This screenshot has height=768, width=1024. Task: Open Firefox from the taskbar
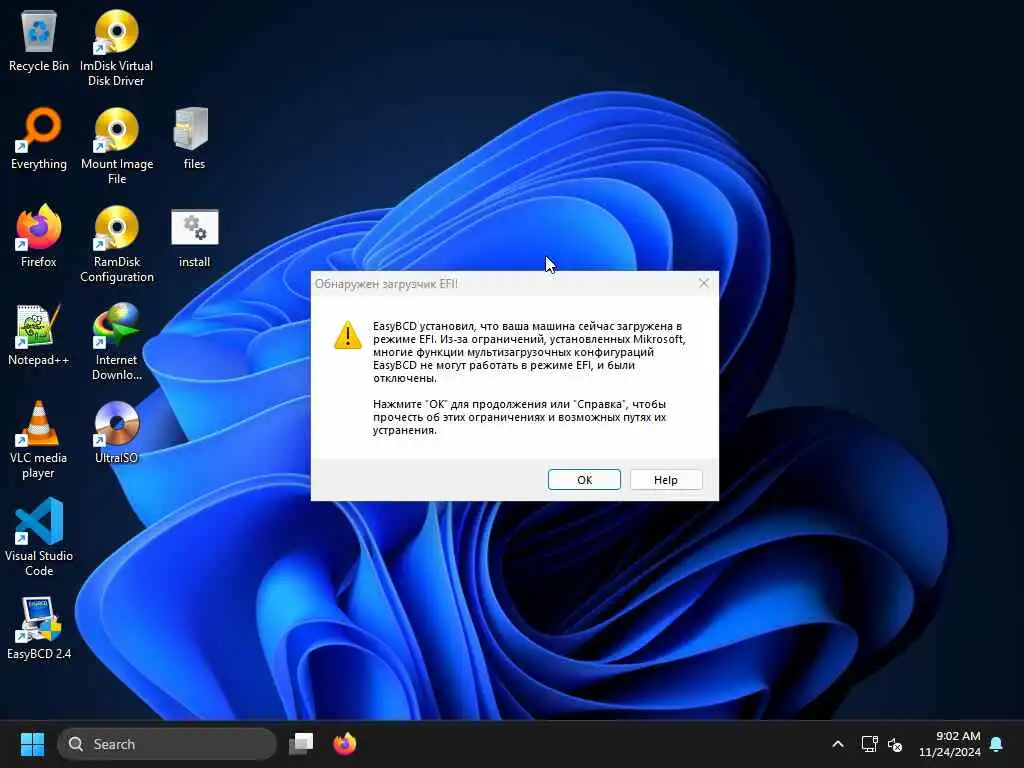coord(345,744)
